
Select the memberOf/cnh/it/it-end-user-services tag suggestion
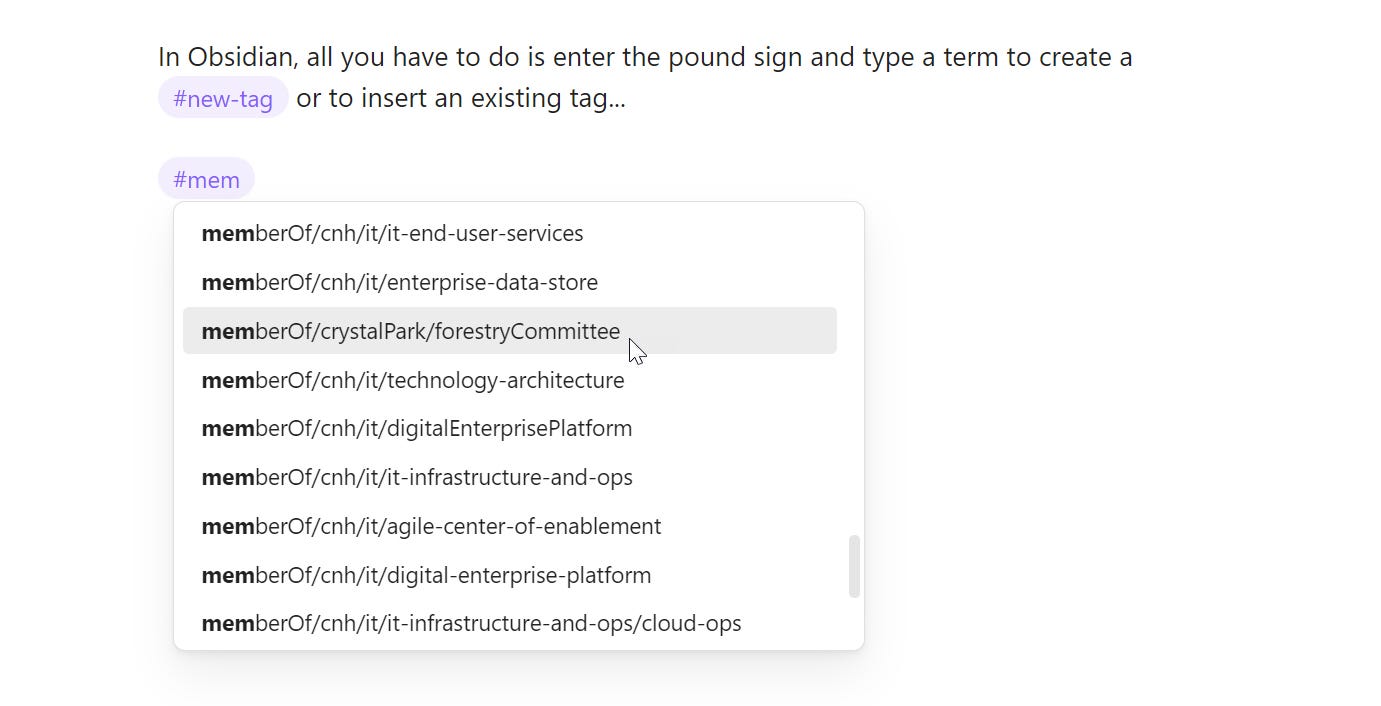point(509,233)
